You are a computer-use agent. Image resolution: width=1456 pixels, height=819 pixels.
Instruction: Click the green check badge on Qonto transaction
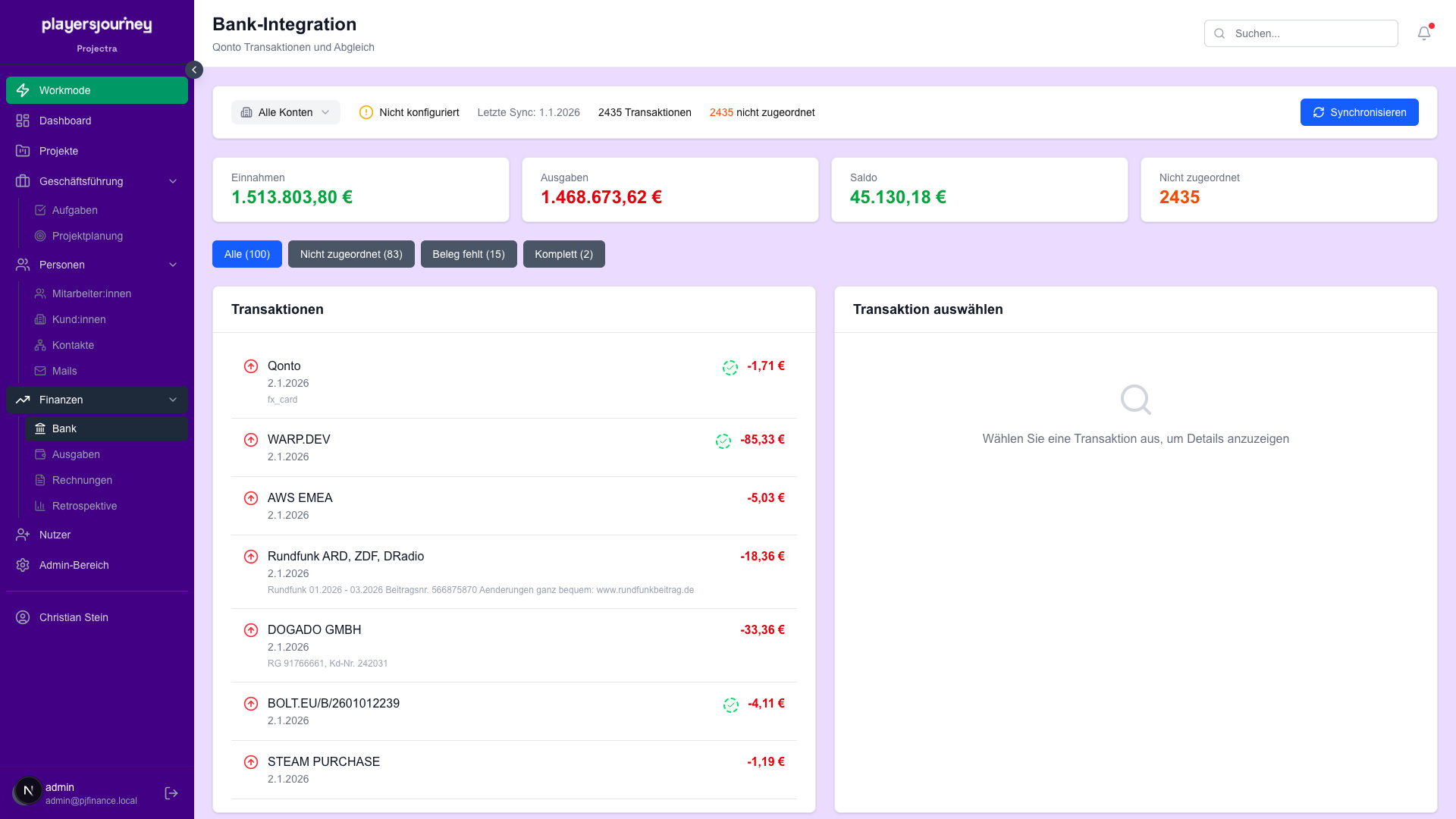point(730,368)
